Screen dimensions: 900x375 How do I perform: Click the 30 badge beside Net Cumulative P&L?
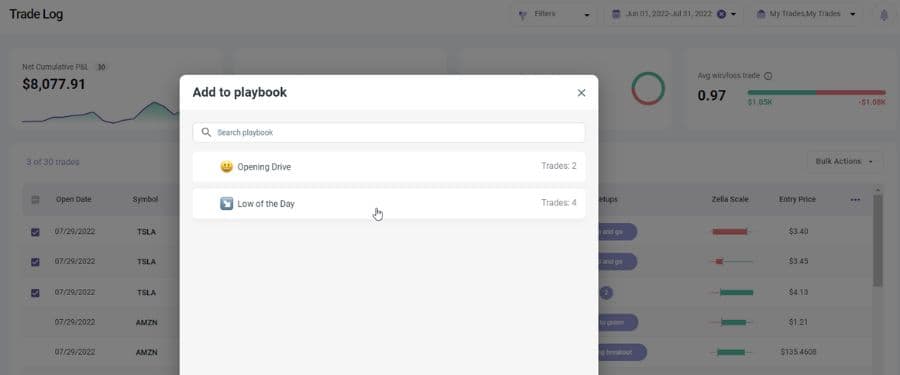(101, 67)
